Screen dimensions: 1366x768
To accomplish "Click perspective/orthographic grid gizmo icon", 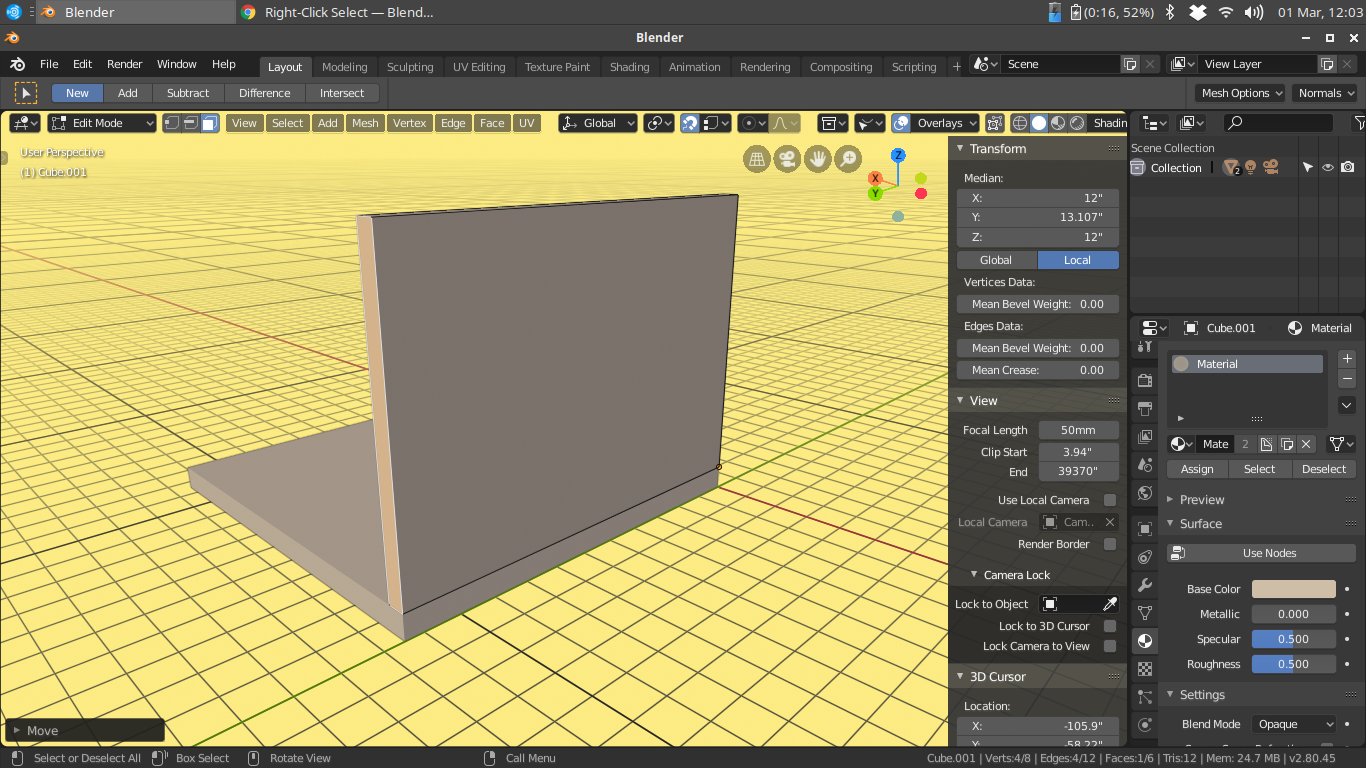I will [x=757, y=158].
